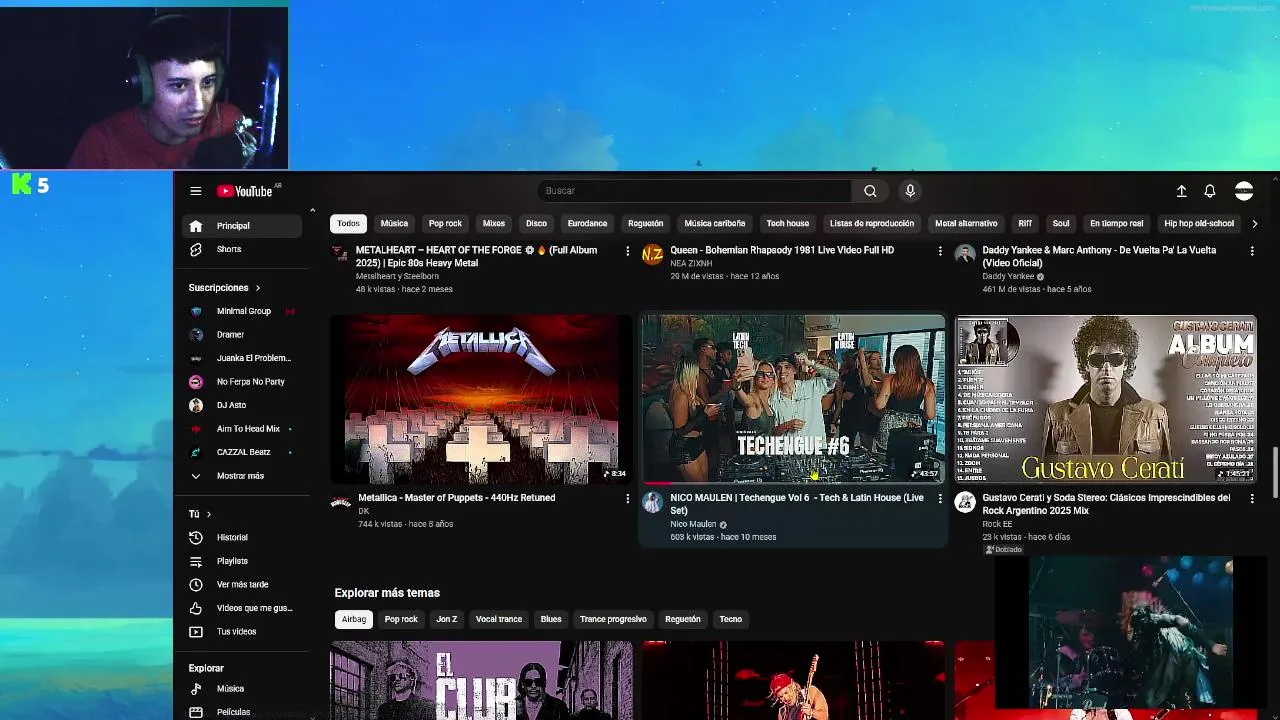
Task: Open the notifications bell
Action: click(x=1210, y=191)
